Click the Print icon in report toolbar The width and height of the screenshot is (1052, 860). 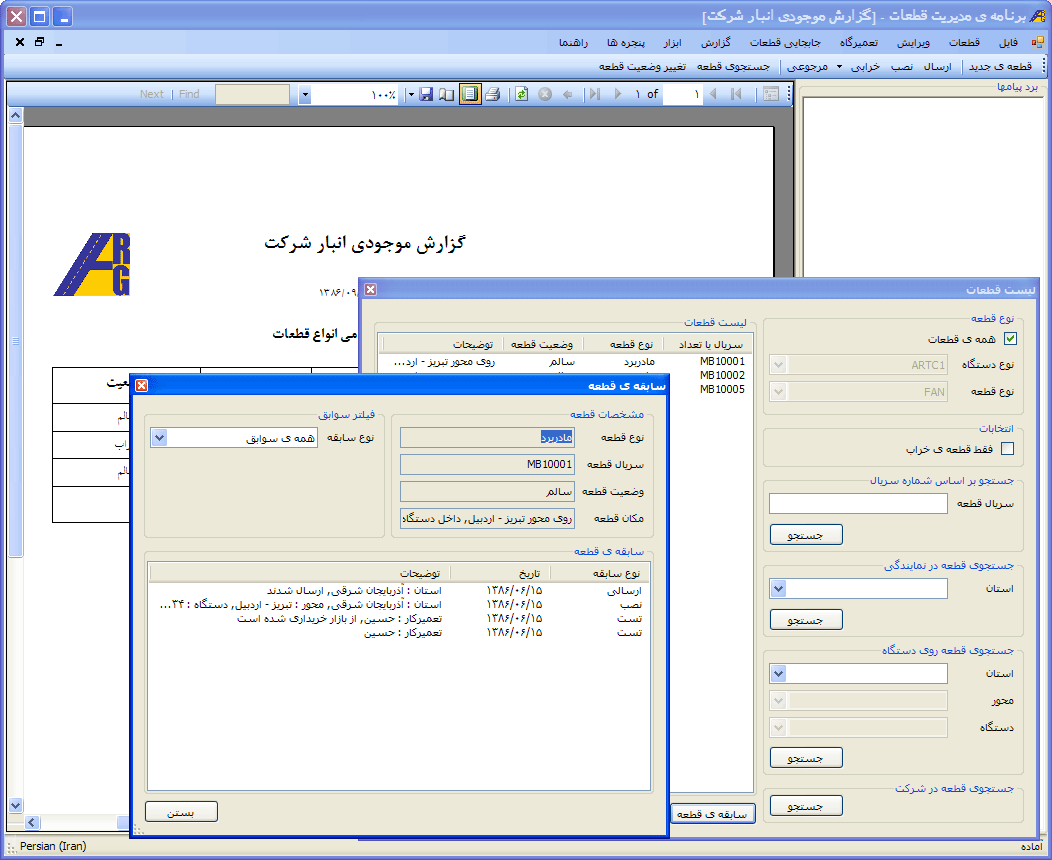point(492,95)
